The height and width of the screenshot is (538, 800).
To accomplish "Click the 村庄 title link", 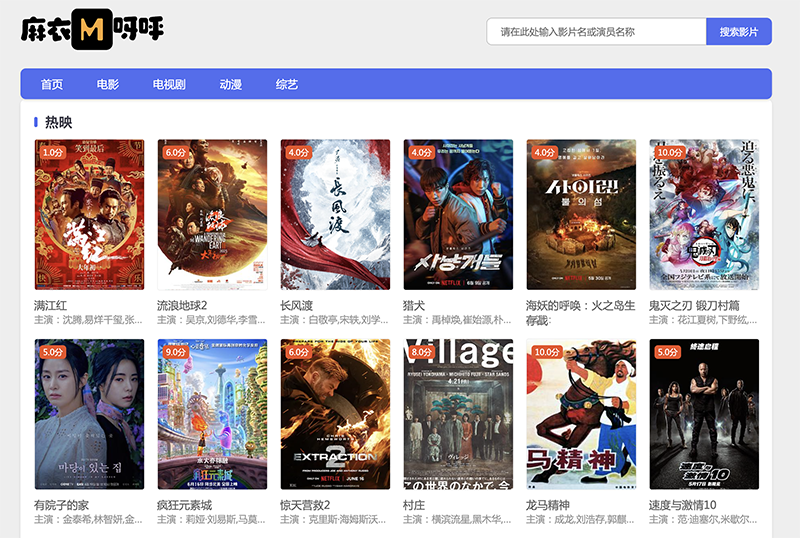I will tap(414, 505).
